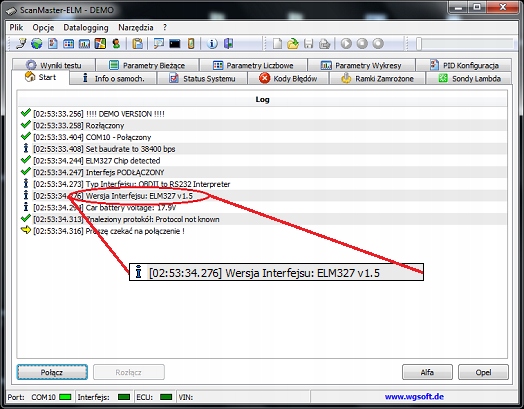This screenshot has height=409, width=524.
Task: Open the Datalogging menu
Action: (x=86, y=27)
